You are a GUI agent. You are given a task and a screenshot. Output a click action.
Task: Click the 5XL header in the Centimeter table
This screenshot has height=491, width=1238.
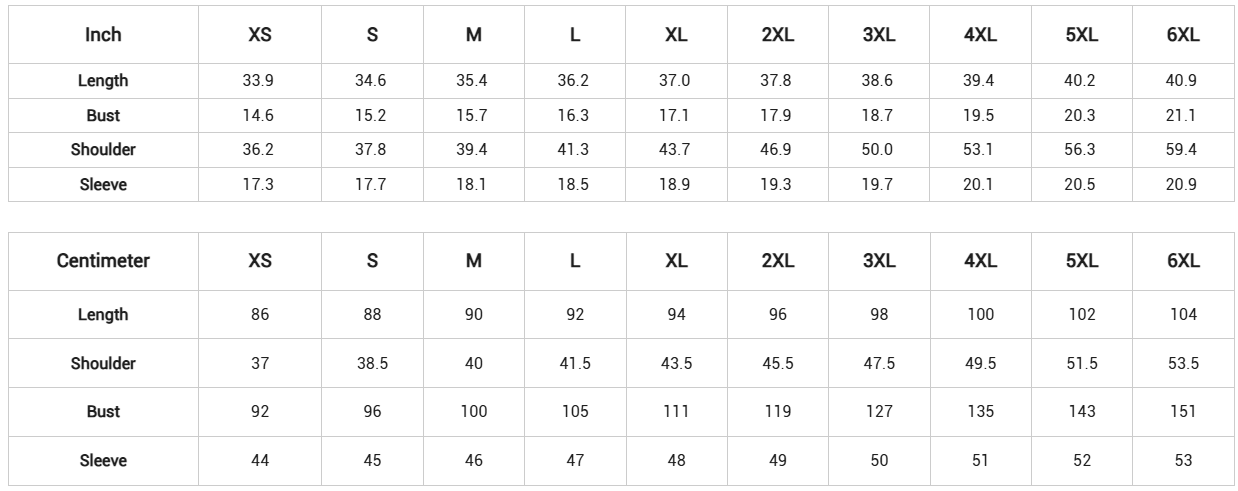(x=1082, y=261)
